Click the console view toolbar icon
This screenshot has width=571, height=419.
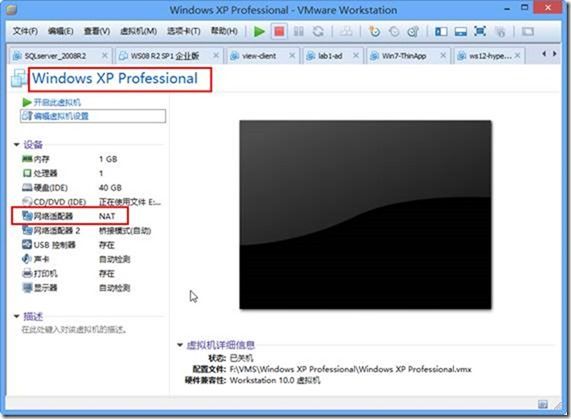click(x=528, y=32)
